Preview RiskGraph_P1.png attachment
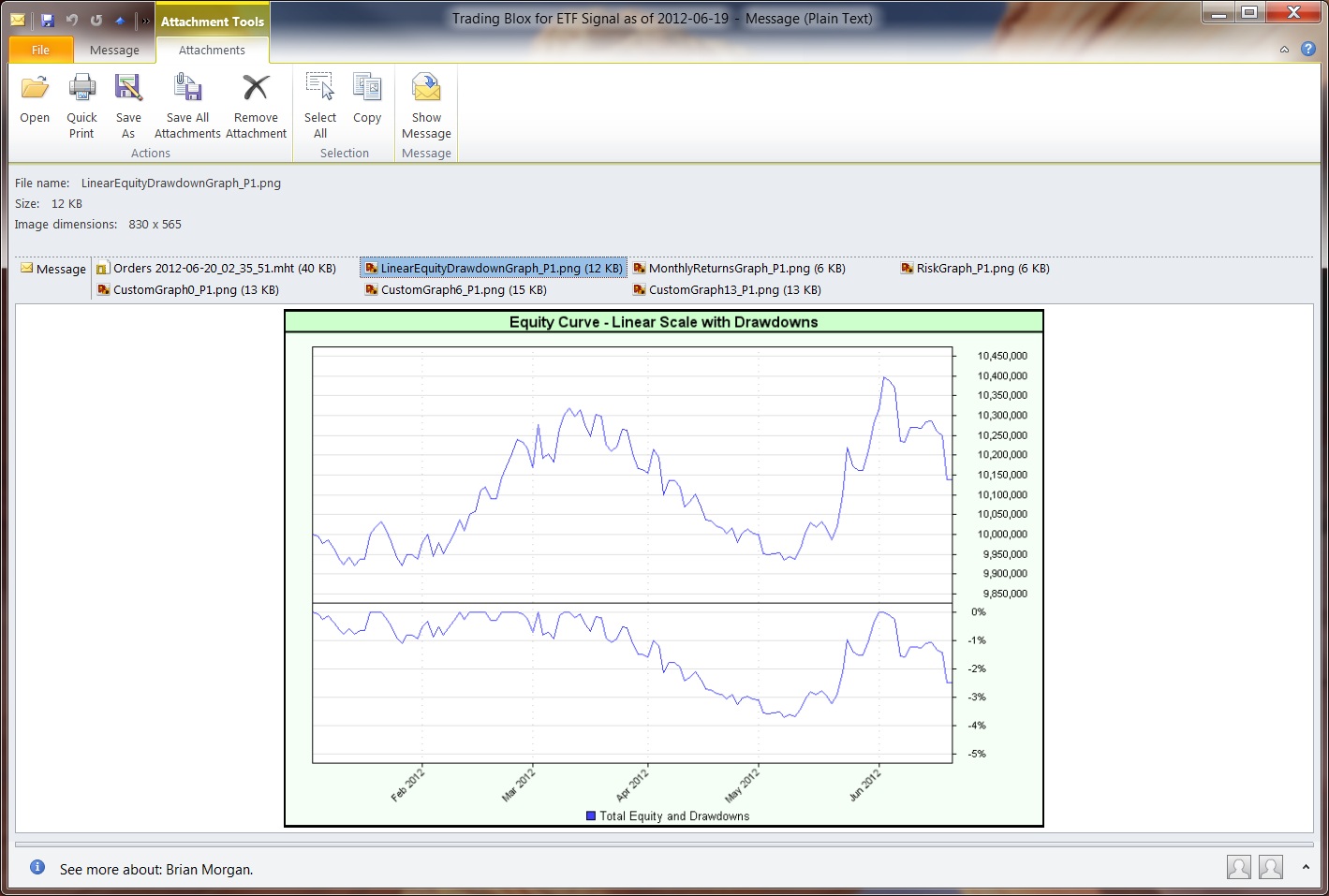Viewport: 1329px width, 896px height. point(975,268)
